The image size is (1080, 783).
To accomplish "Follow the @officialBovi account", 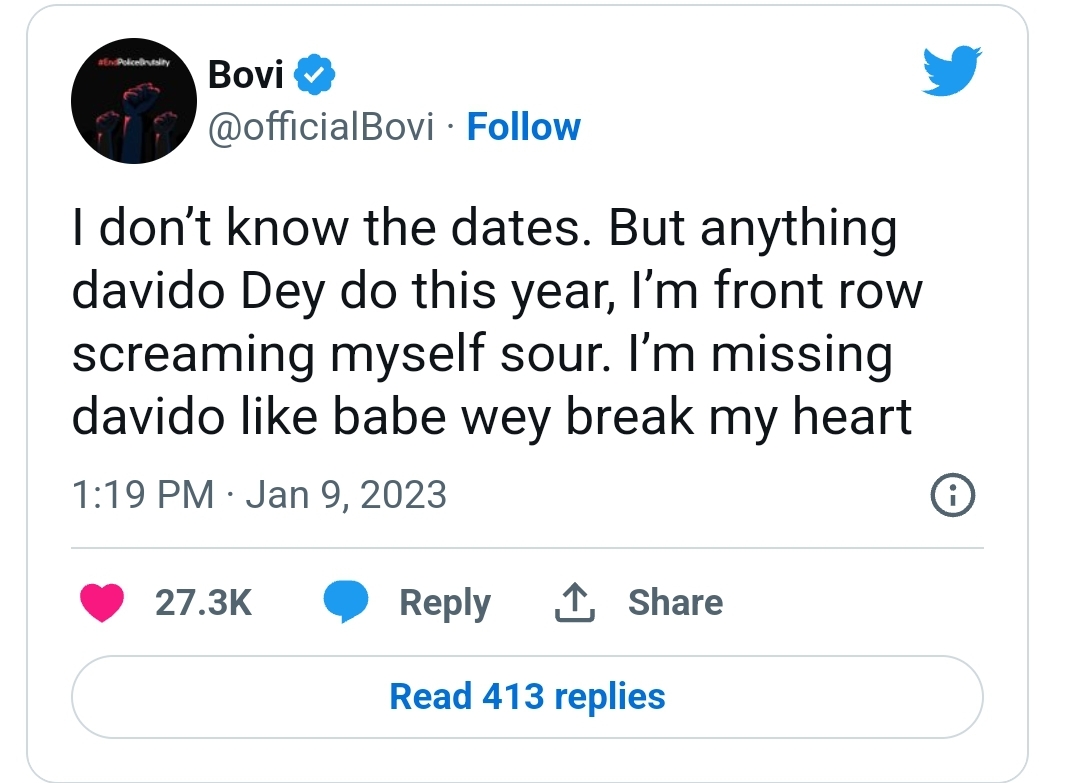I will tap(523, 127).
